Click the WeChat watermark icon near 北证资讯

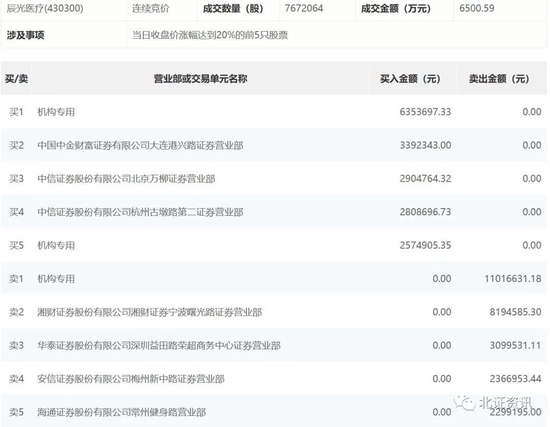464,402
